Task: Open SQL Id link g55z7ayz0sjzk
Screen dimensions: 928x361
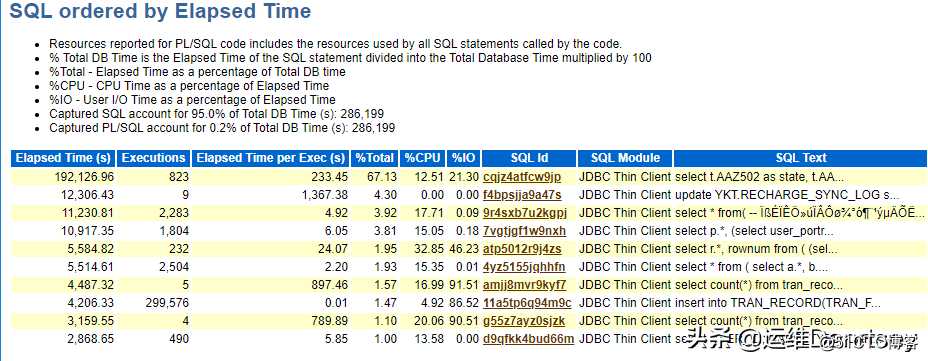Action: pyautogui.click(x=524, y=321)
